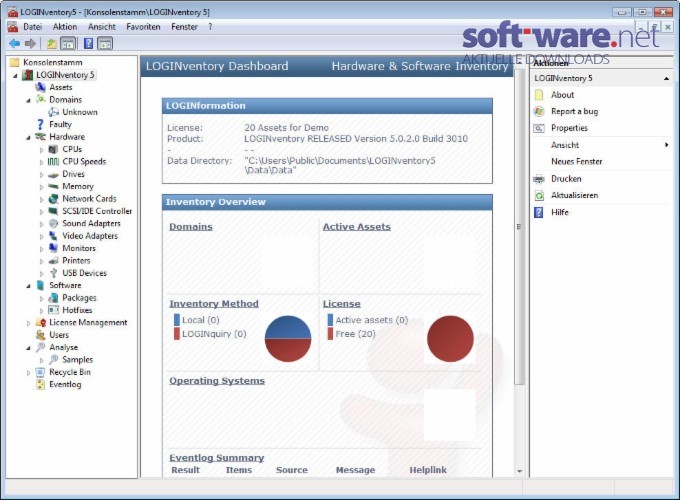Click Properties in the Aktionen pane

click(x=569, y=128)
